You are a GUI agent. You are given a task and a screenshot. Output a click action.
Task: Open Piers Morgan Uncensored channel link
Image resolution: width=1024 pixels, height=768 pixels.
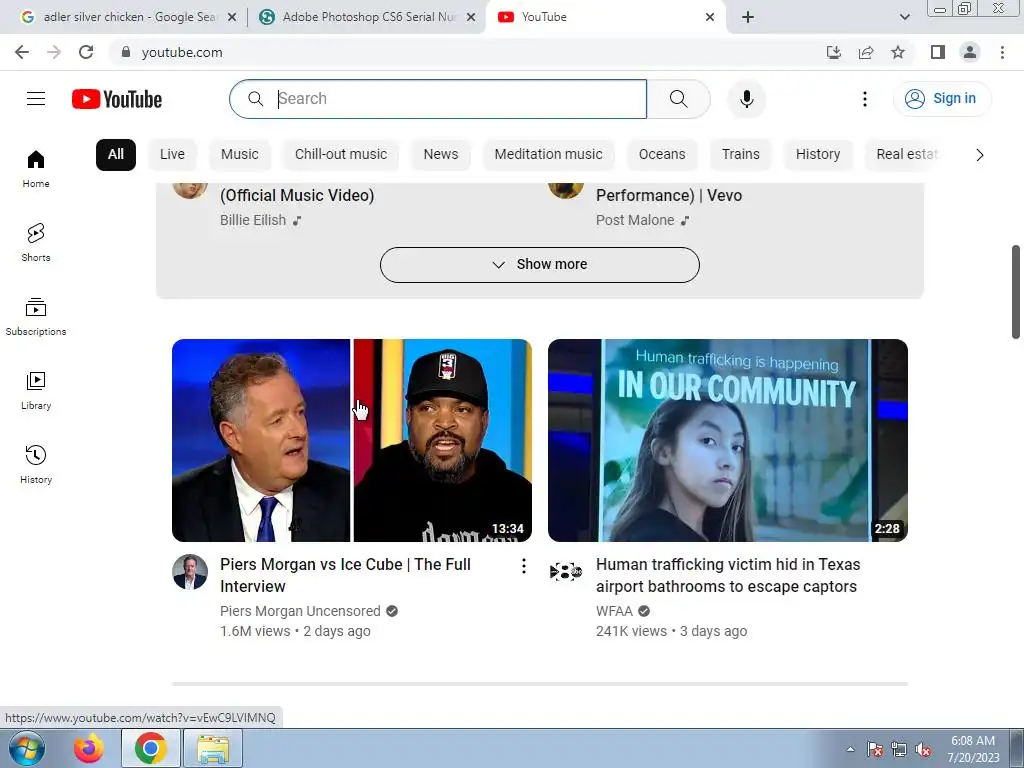tap(300, 611)
